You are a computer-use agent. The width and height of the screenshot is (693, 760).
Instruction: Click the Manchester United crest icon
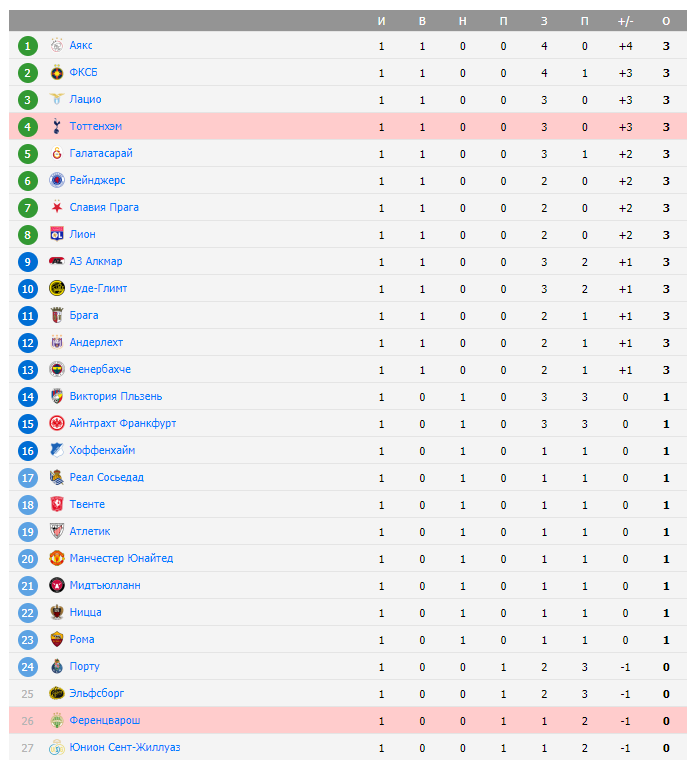[57, 558]
